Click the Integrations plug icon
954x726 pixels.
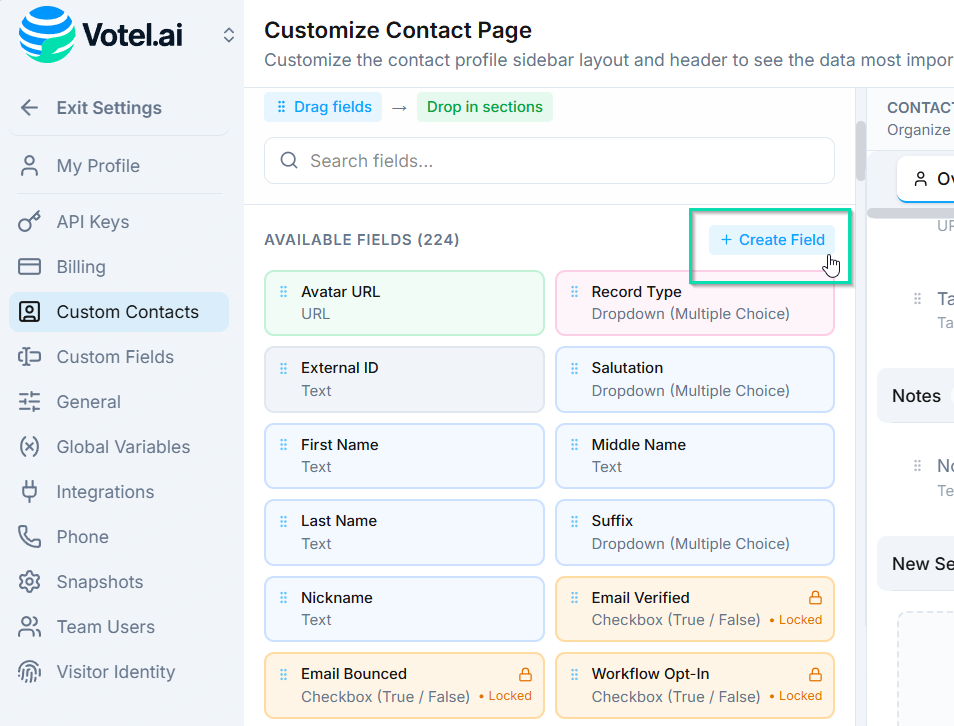30,492
